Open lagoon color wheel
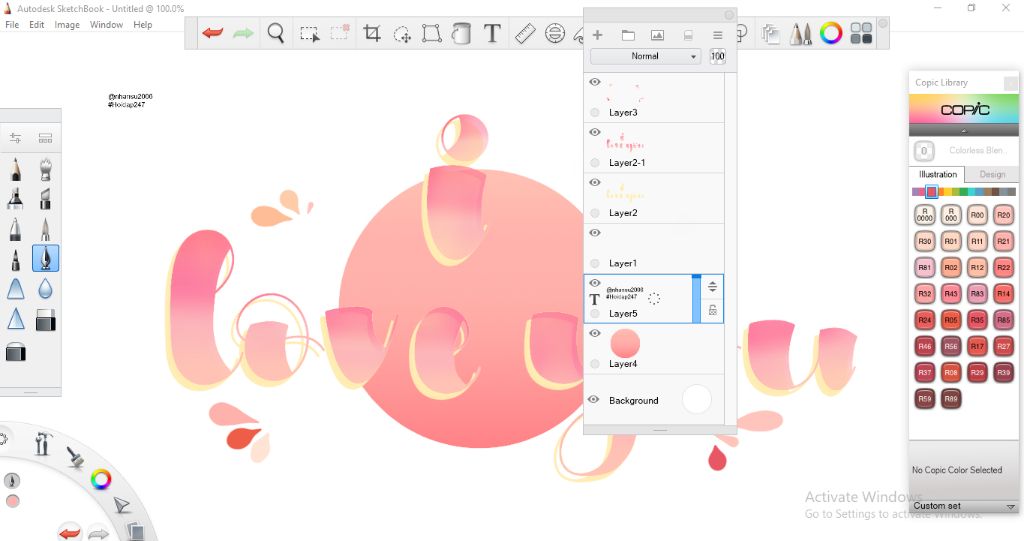Screen dimensions: 1024x541 101,480
